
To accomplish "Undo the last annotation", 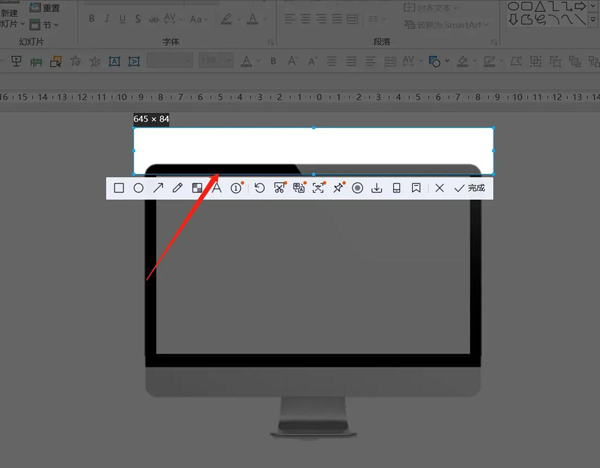I will [x=259, y=188].
